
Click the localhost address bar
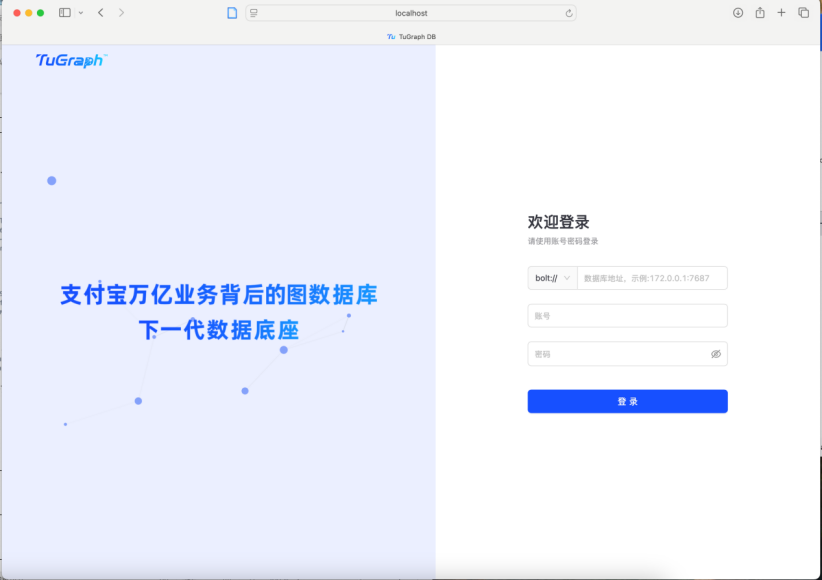411,13
